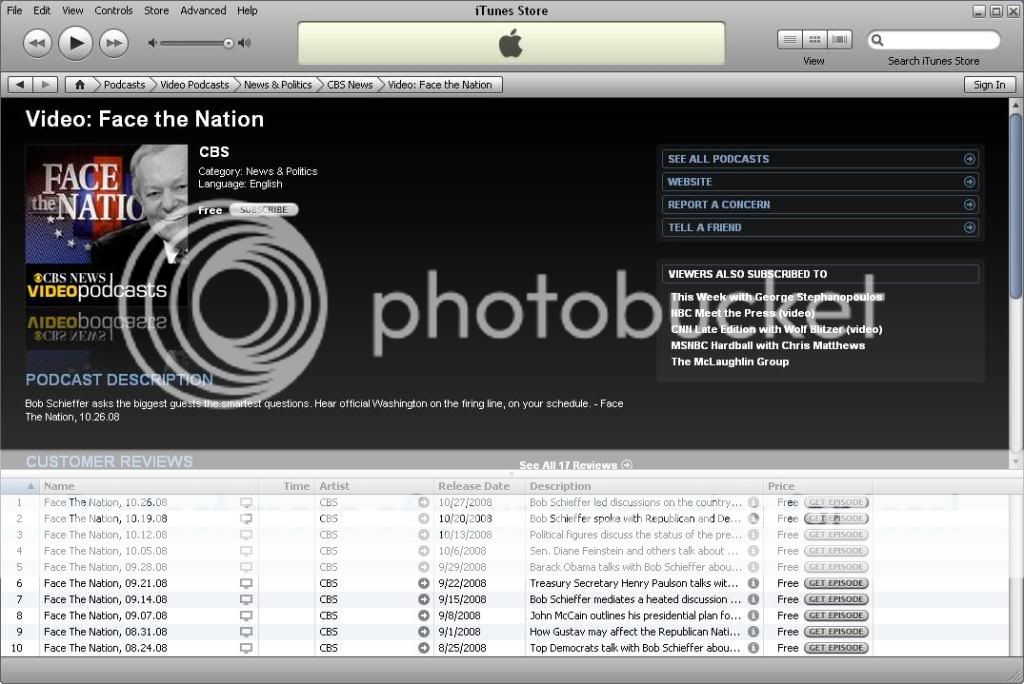Screen dimensions: 1024x684
Task: Open the File menu
Action: (14, 10)
